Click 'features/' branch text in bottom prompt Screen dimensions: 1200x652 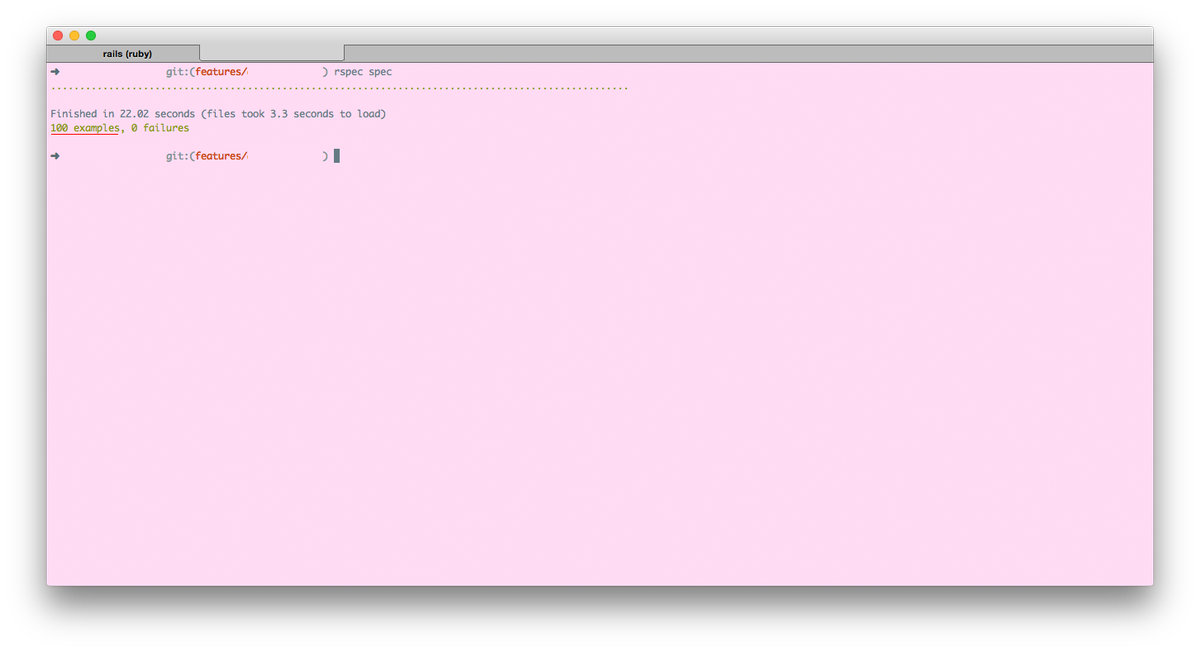(x=221, y=156)
